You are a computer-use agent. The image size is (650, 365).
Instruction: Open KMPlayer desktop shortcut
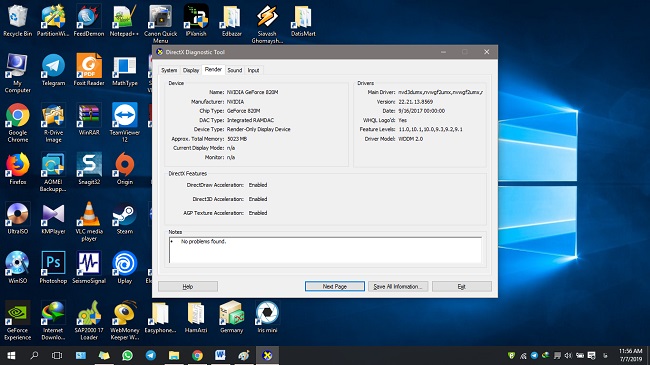(x=53, y=218)
